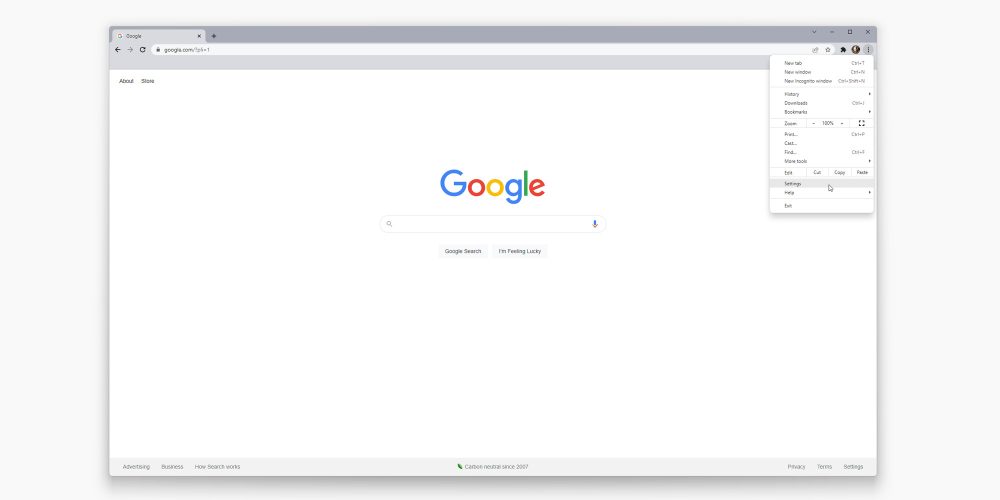Click the microphone voice search icon

click(595, 224)
